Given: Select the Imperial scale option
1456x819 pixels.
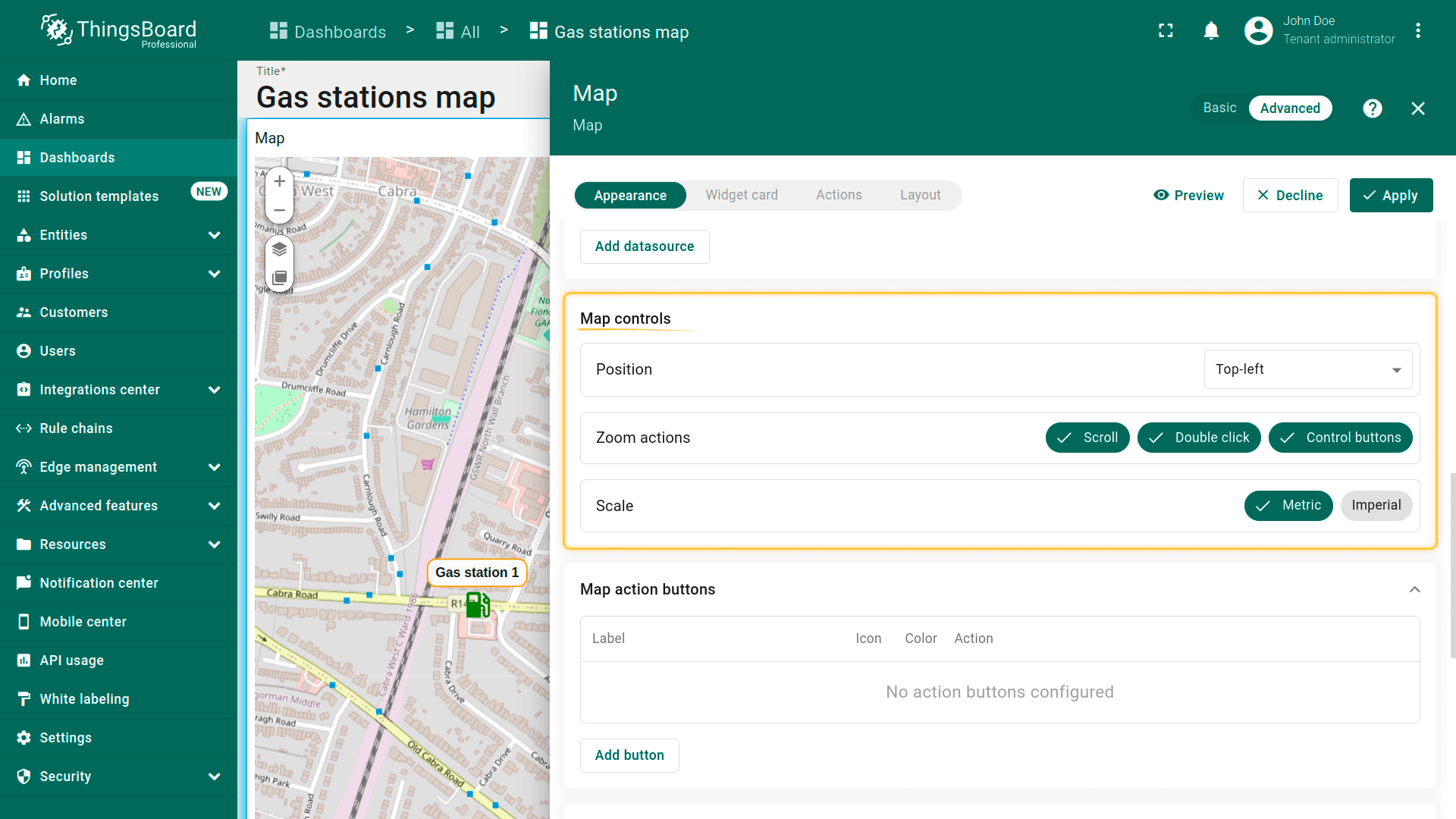Looking at the screenshot, I should coord(1376,506).
